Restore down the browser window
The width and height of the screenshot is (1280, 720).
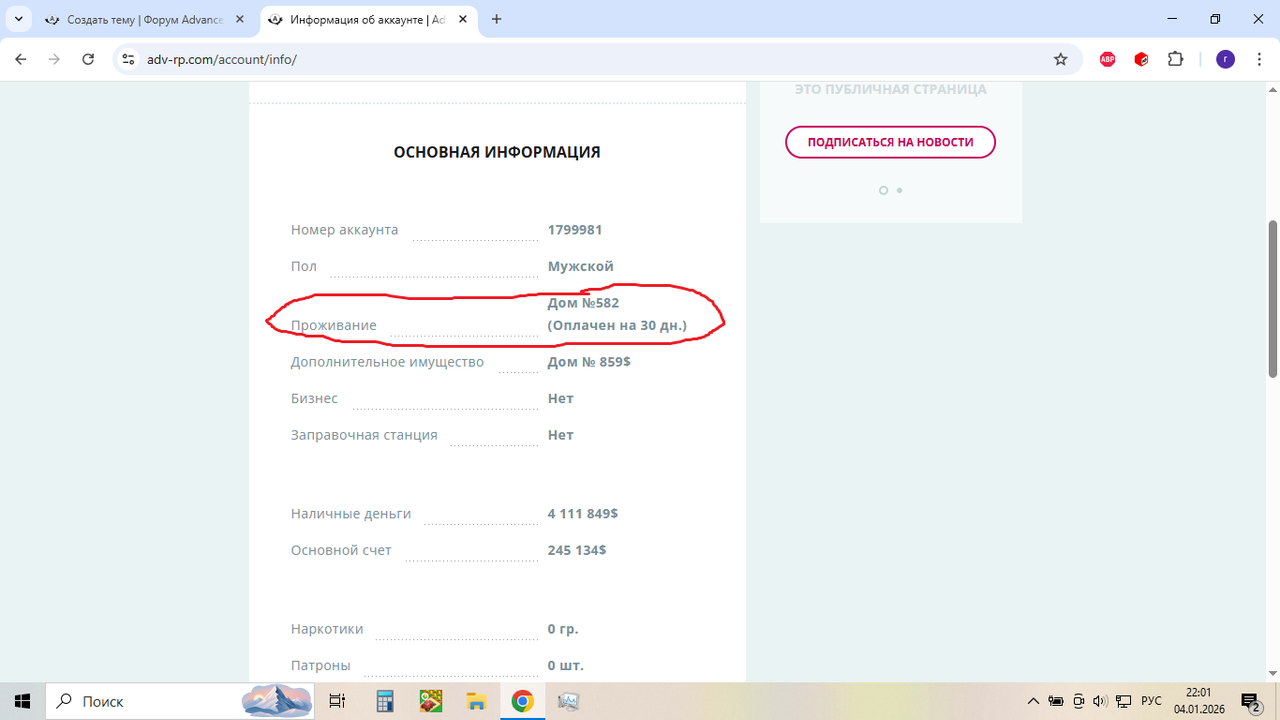(1215, 19)
